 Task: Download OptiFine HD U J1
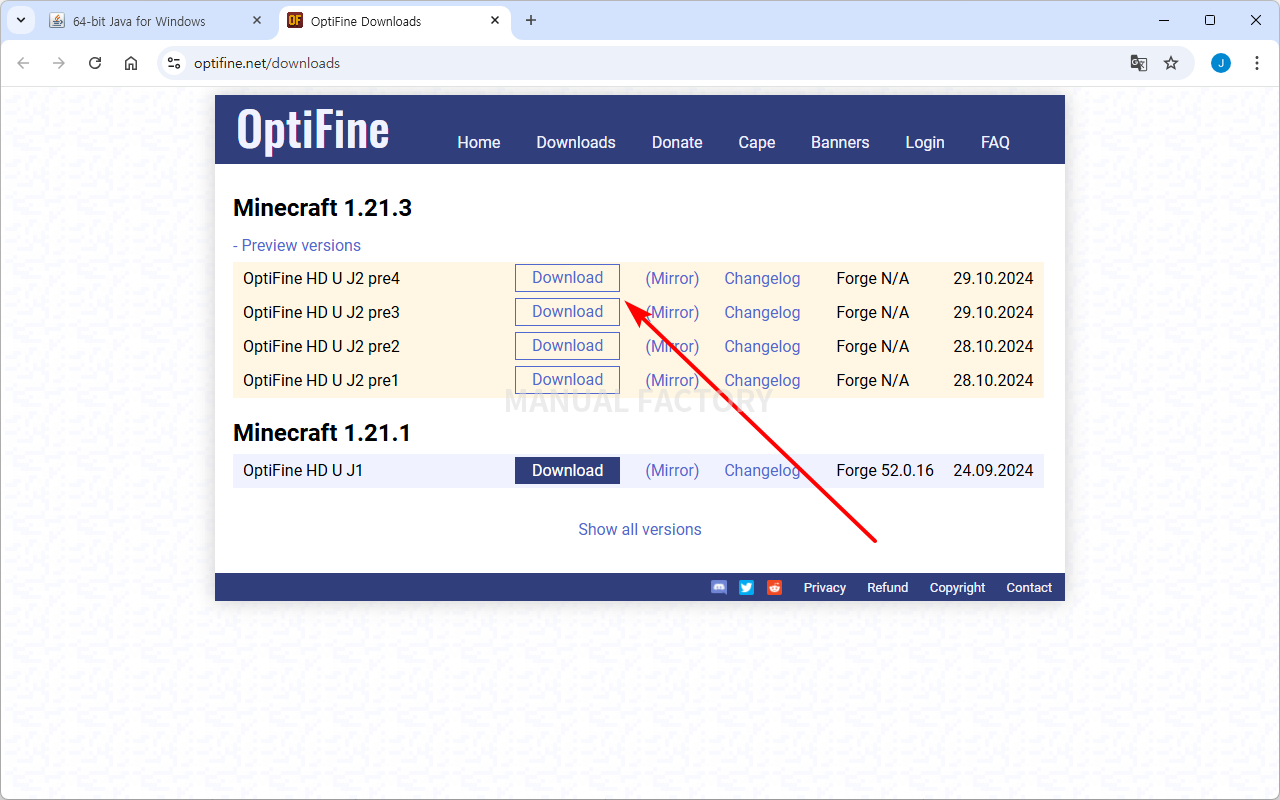click(x=567, y=470)
